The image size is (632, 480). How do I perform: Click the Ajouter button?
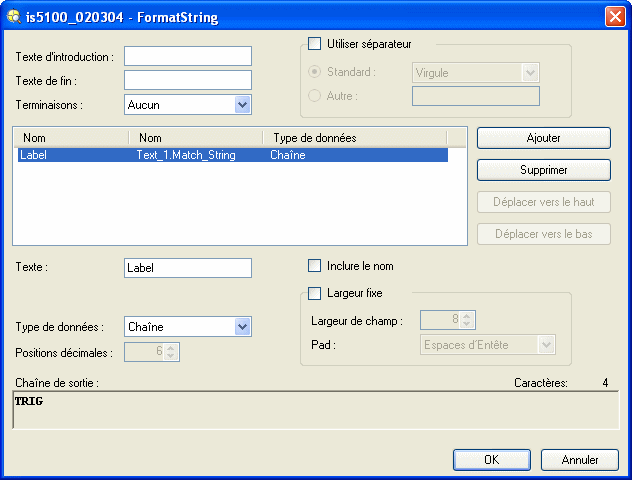[x=543, y=138]
